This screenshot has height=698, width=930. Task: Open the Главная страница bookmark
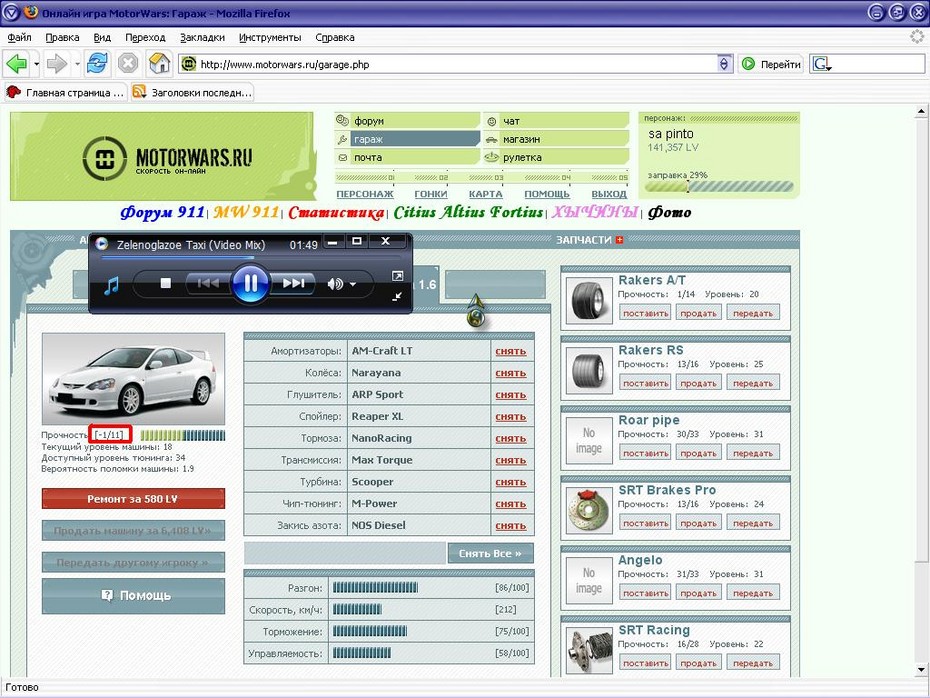coord(65,93)
